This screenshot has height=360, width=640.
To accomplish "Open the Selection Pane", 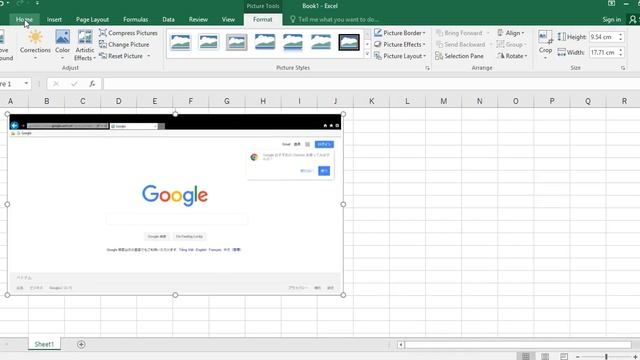I will 459,56.
